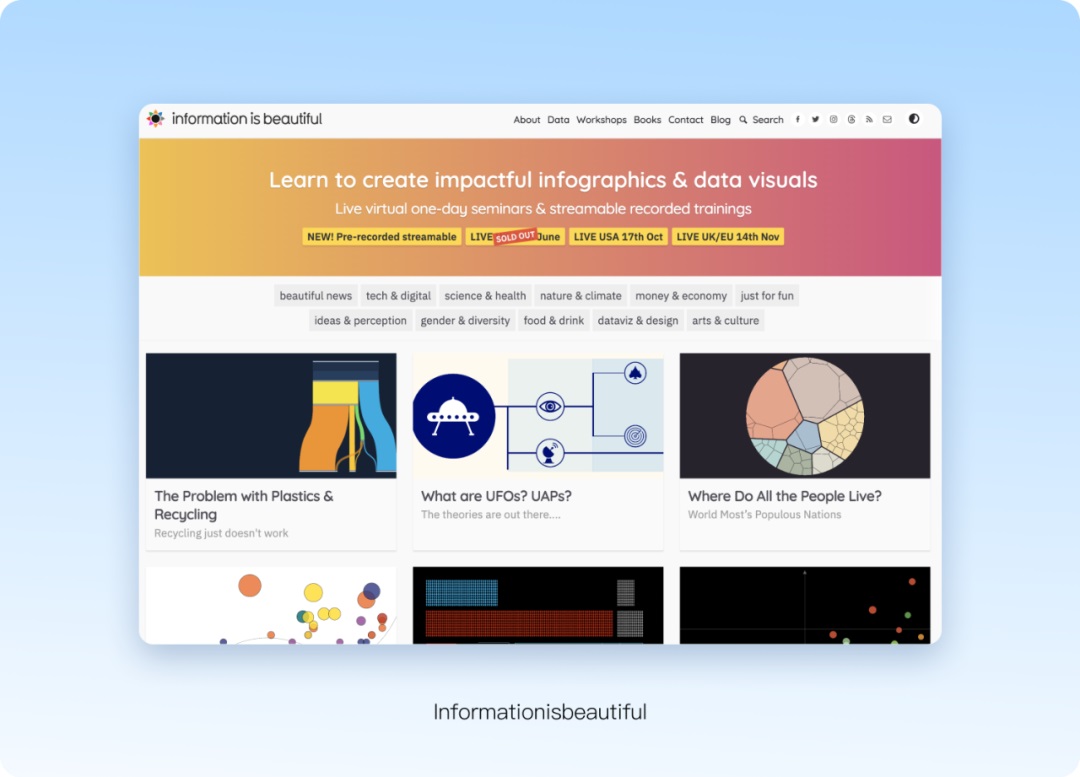Image resolution: width=1080 pixels, height=777 pixels.
Task: Click the email envelope icon
Action: tap(887, 119)
